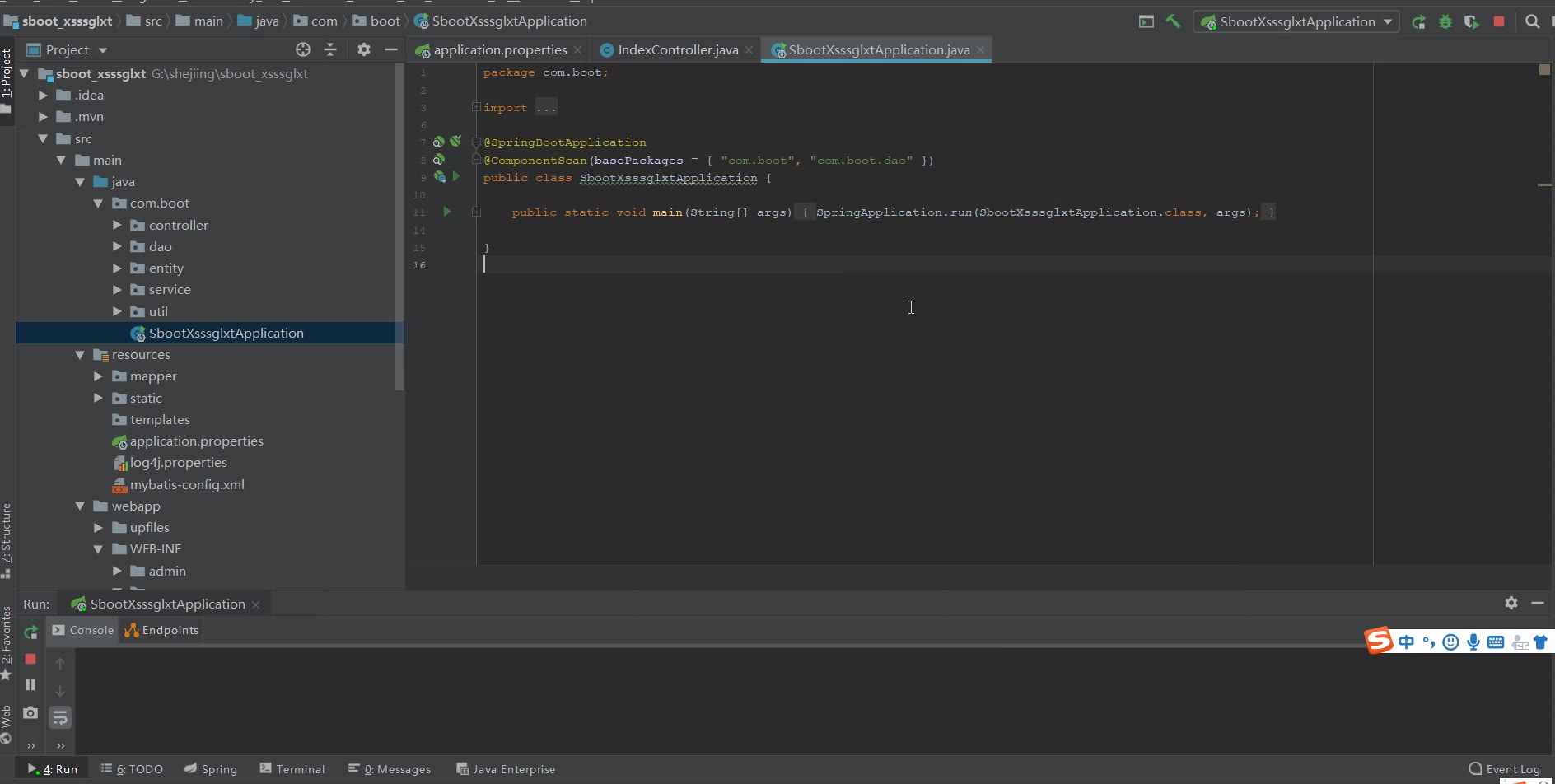Screen dimensions: 1555x784
Task: Expand the controller package folder
Action: 117,225
